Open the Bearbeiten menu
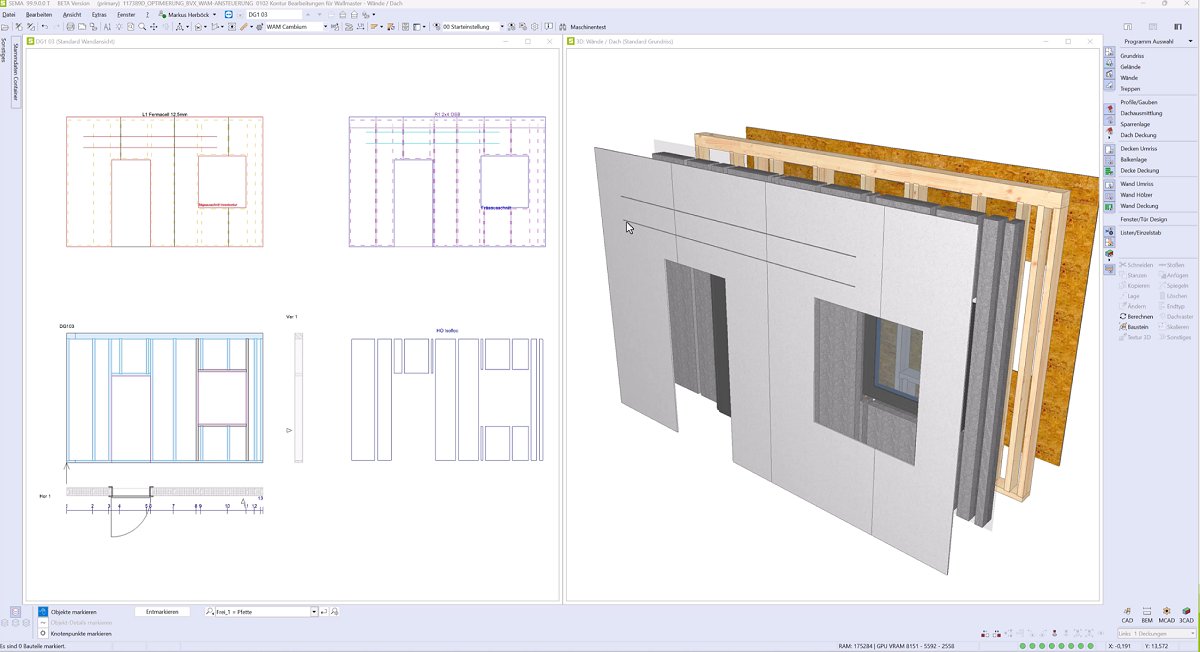Screen dimensions: 1200x652 tap(40, 15)
